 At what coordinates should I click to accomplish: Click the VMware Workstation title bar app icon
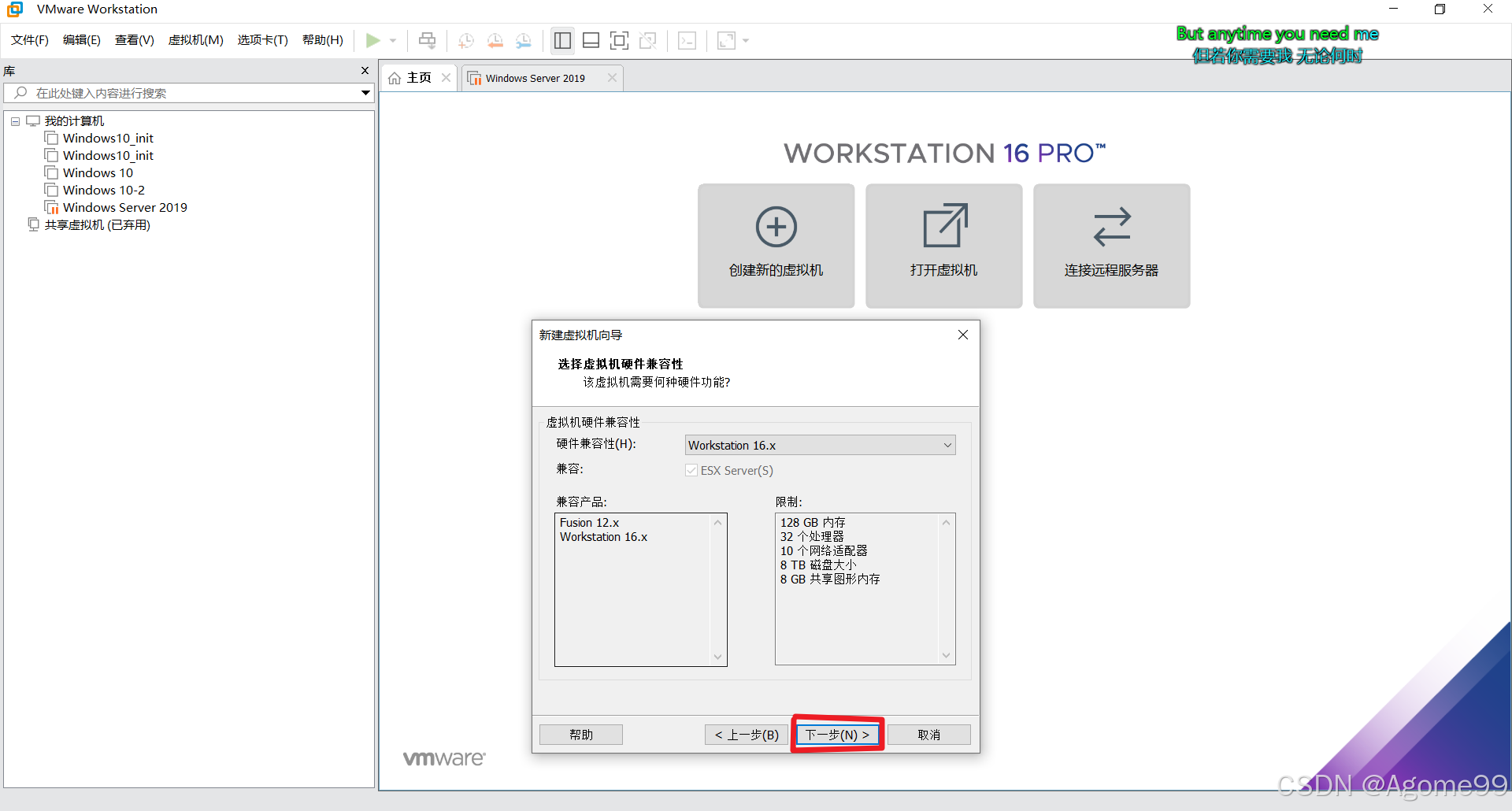(15, 9)
